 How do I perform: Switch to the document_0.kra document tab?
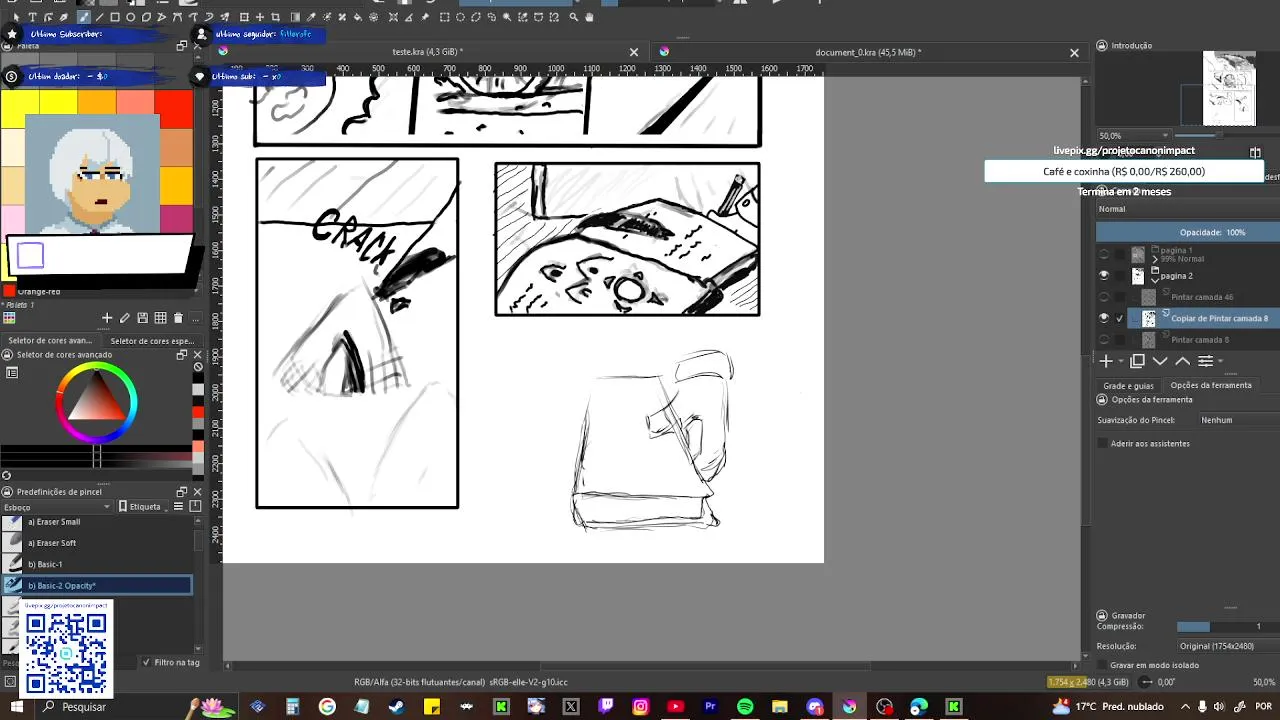868,52
